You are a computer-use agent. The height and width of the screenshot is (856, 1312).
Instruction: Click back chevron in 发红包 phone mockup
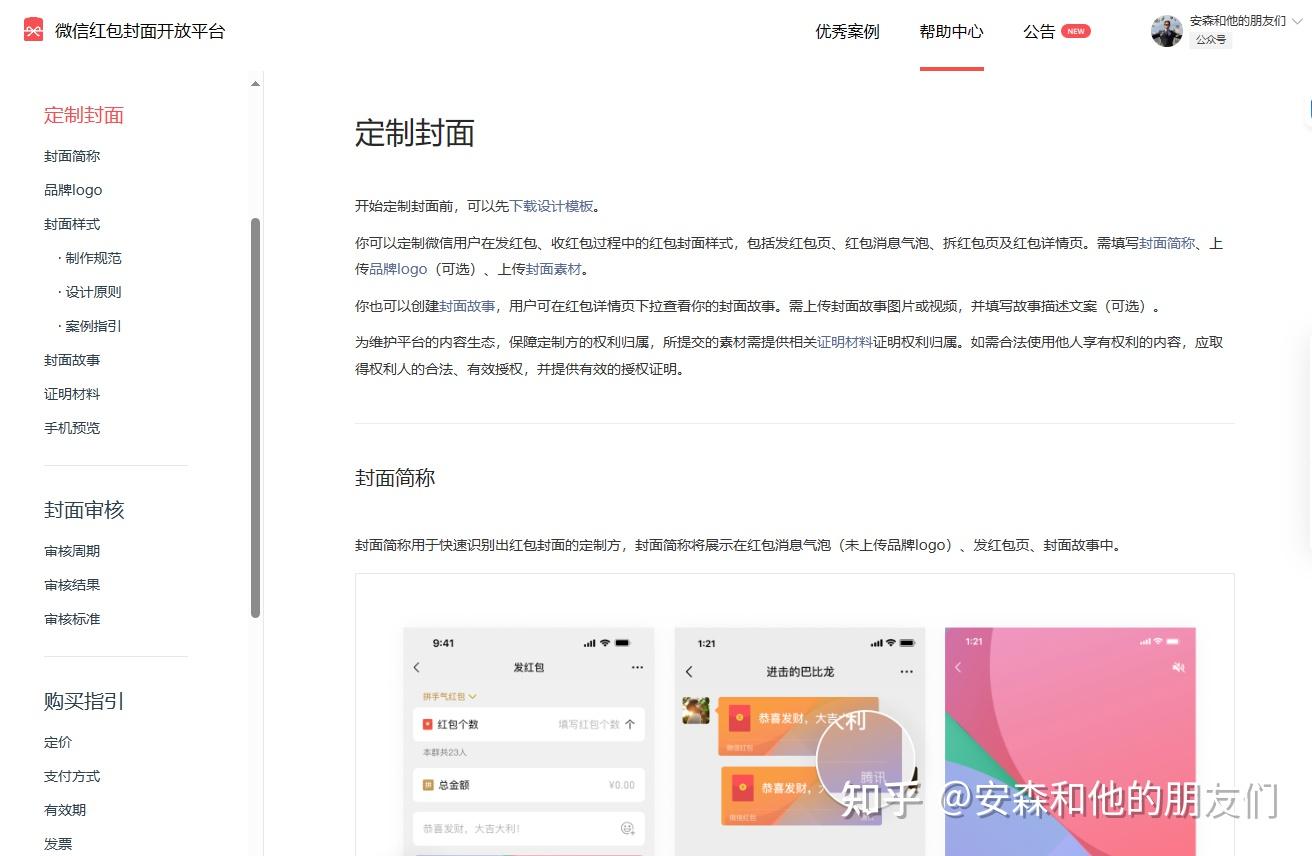(417, 667)
